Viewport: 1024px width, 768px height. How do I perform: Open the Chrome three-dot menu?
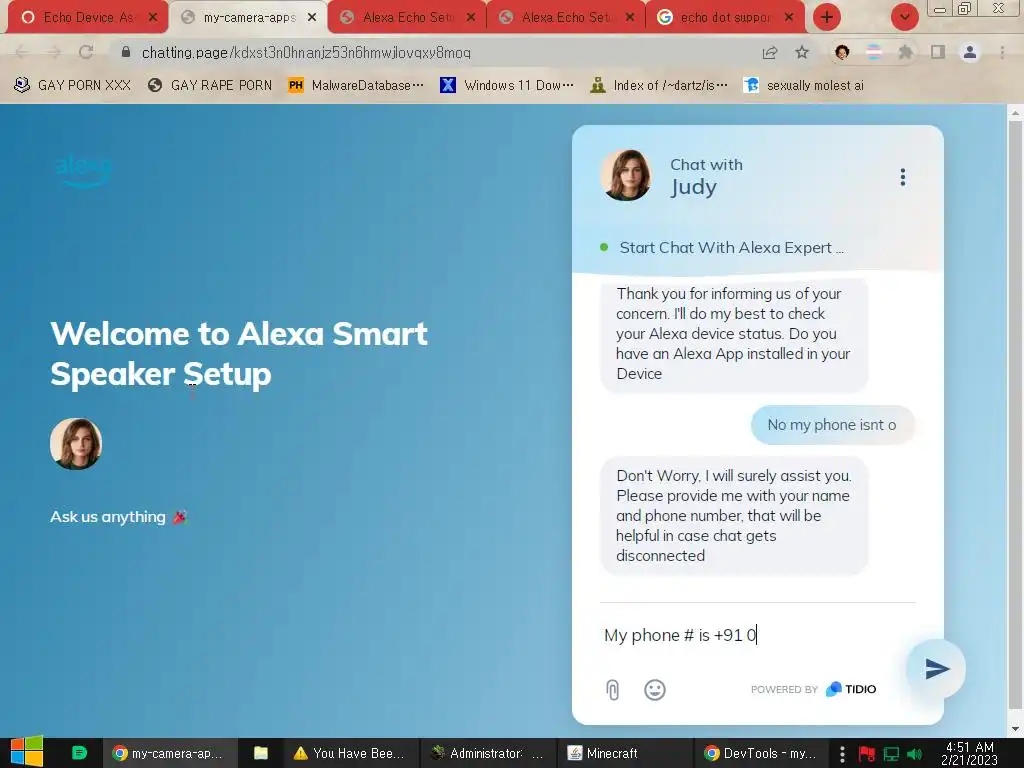[1002, 52]
